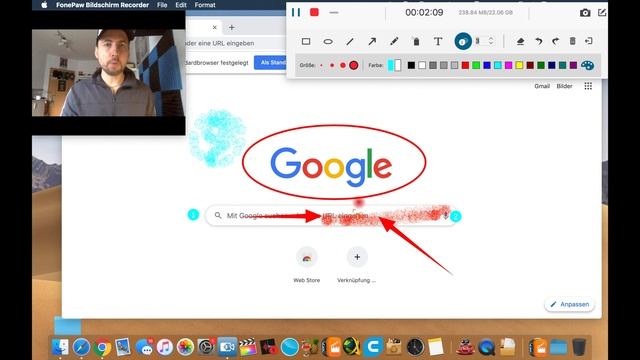Screen dimensions: 640x360
Task: Open Photos from the Dock
Action: [x=185, y=347]
